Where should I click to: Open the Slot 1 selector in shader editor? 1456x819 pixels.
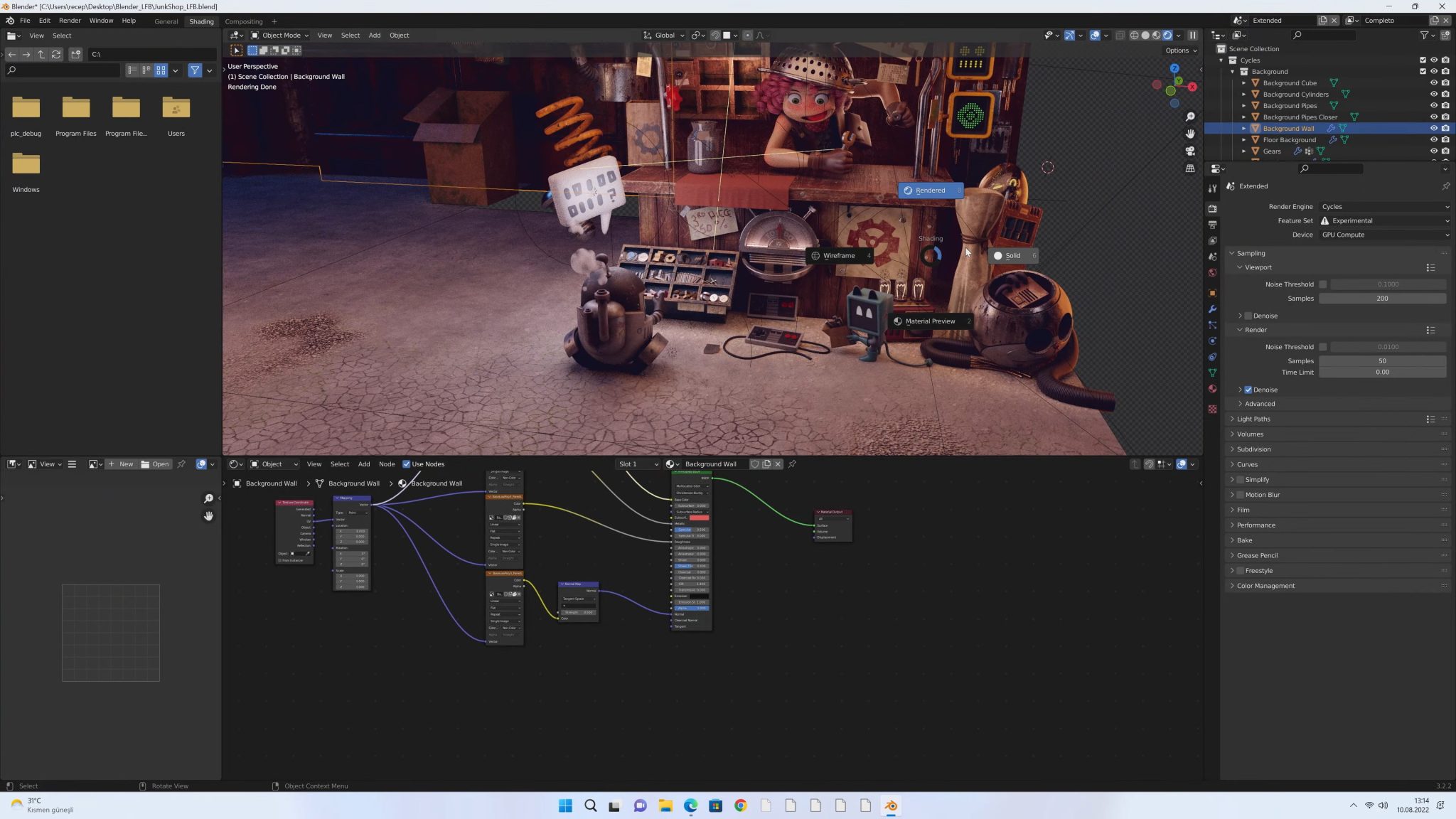tap(636, 464)
